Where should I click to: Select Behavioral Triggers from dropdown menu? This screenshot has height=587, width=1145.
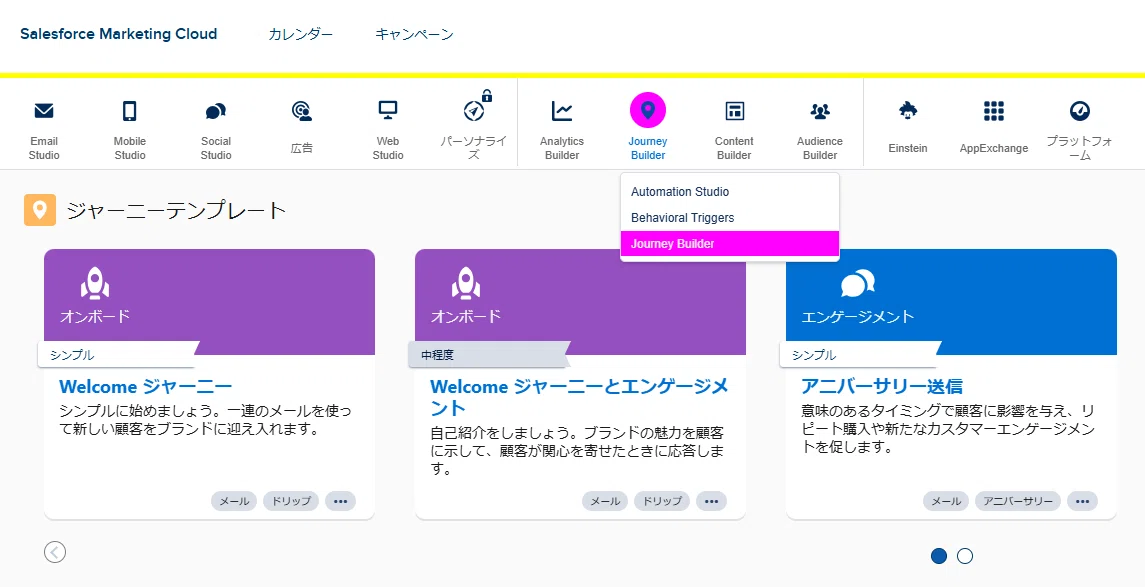click(x=729, y=218)
